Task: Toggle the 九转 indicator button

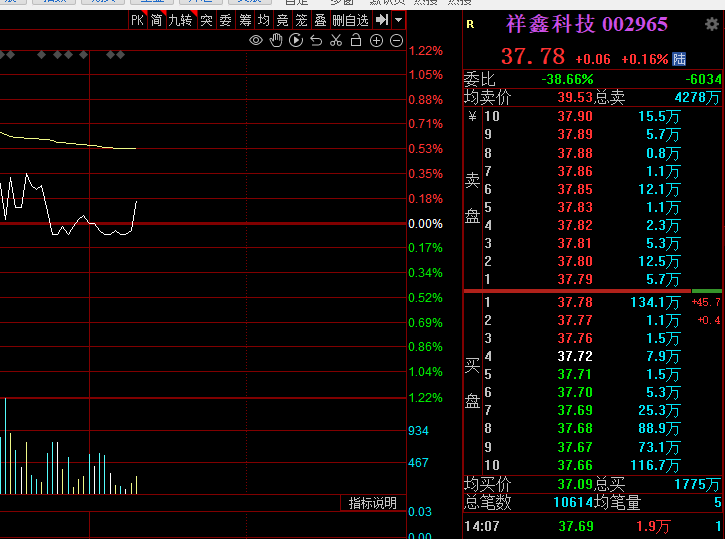Action: [180, 20]
